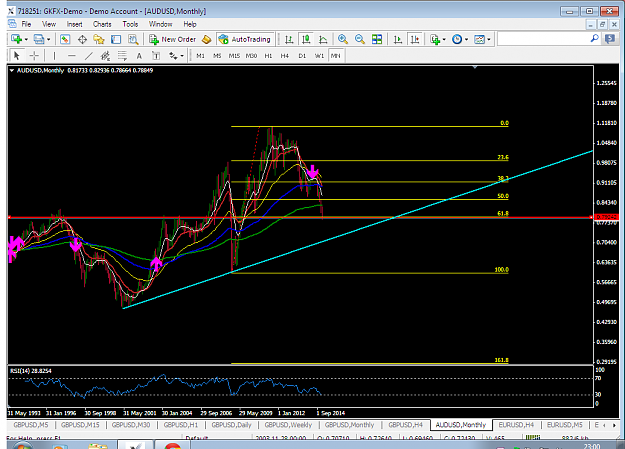
Task: Expand Periods dropdown arrow
Action: click(466, 39)
